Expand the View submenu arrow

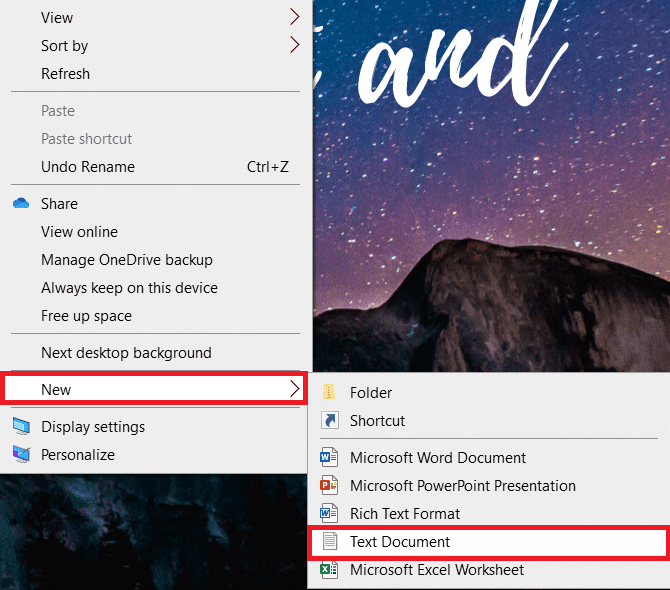(x=294, y=17)
